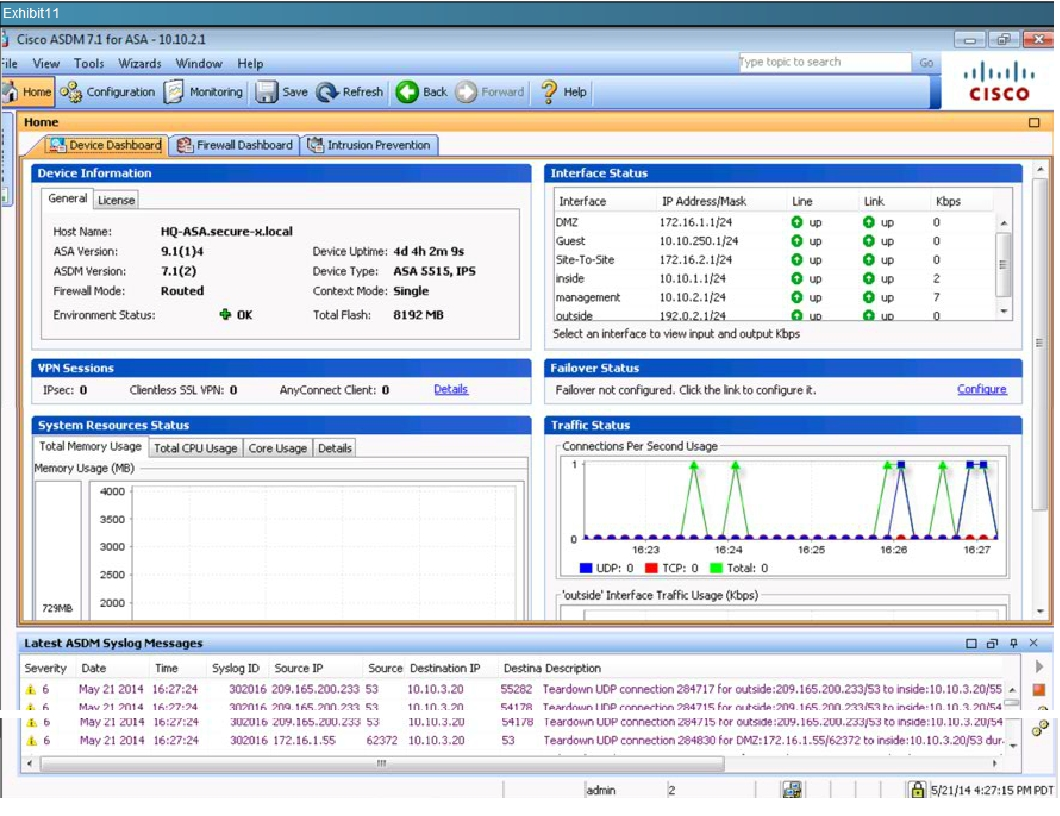1060x816 pixels.
Task: Select syslog row from 172.16.1.55
Action: [514, 740]
